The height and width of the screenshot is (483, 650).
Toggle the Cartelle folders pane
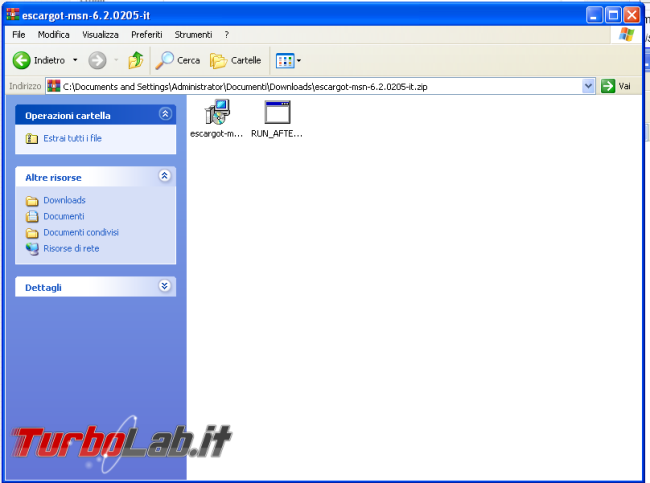[x=235, y=61]
